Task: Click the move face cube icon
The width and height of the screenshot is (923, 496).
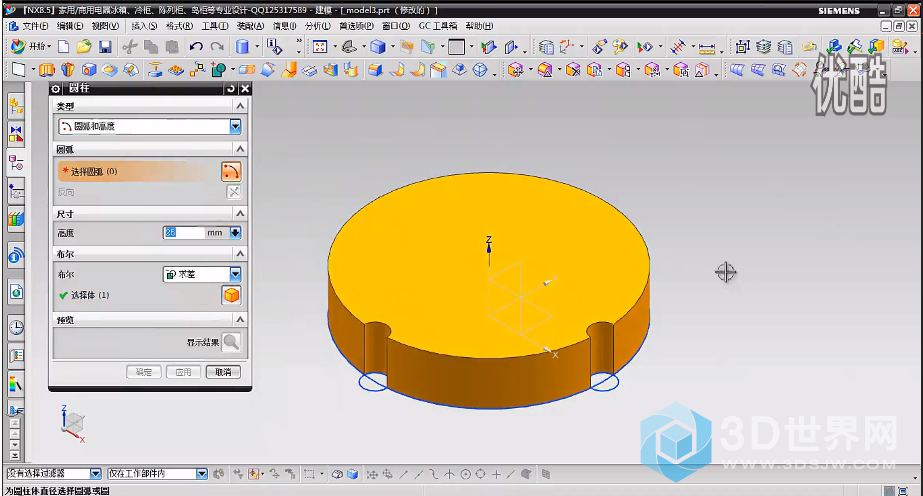Action: (x=516, y=70)
